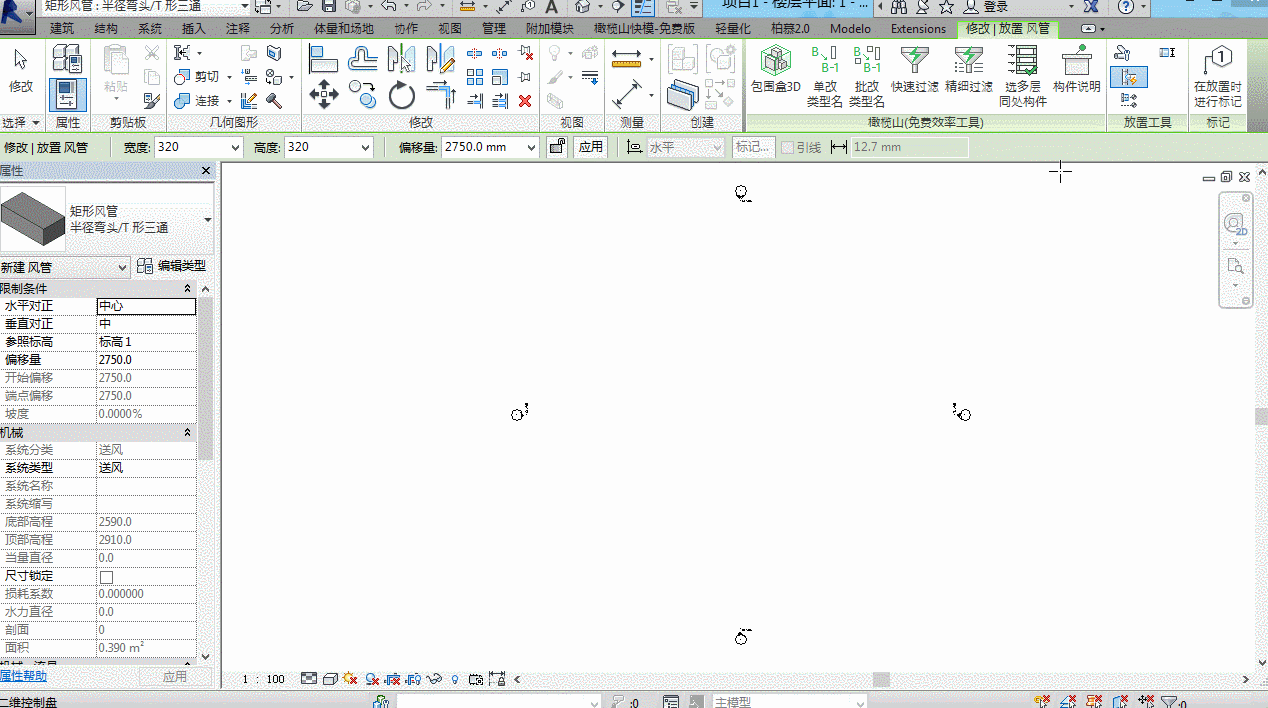
Task: Open the 结构 ribbon tab
Action: [x=105, y=29]
